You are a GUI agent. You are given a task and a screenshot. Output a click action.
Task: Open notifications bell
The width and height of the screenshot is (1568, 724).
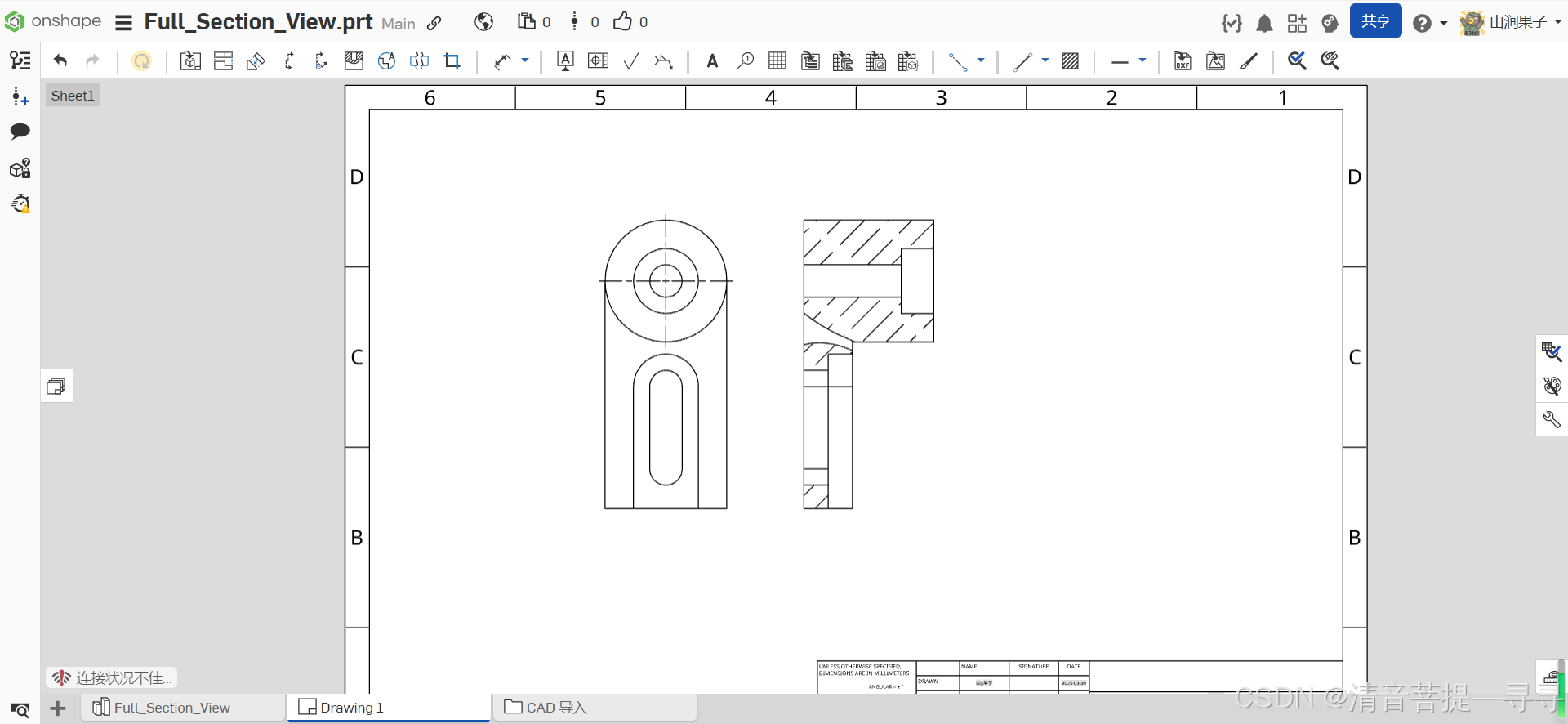coord(1264,24)
